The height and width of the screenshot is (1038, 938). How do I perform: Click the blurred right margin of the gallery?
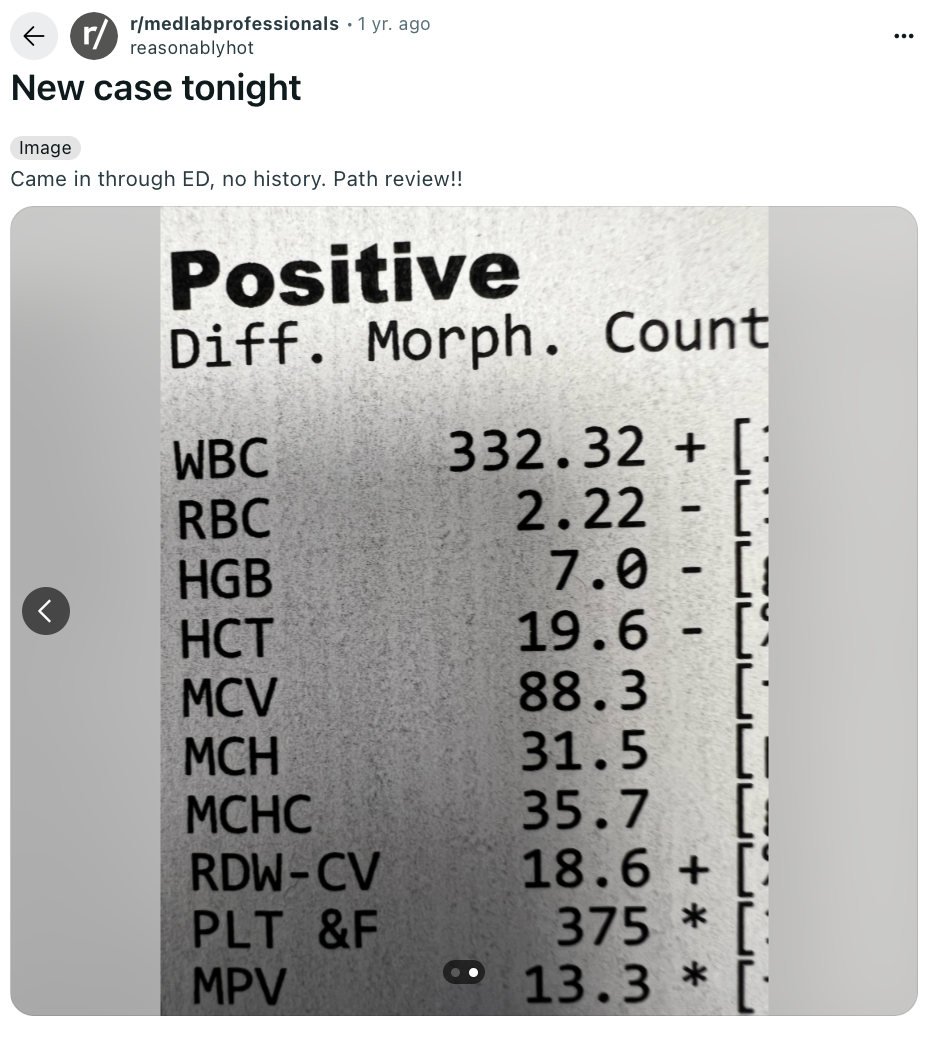coord(843,611)
